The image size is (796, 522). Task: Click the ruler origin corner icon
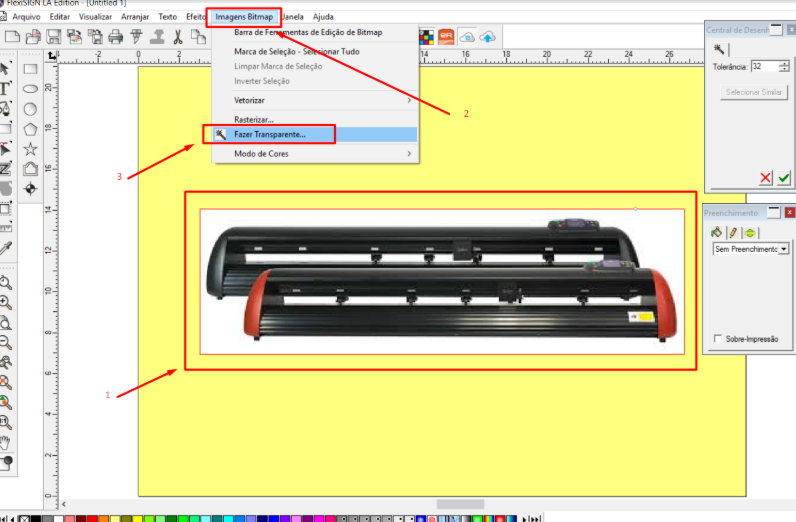(x=52, y=56)
